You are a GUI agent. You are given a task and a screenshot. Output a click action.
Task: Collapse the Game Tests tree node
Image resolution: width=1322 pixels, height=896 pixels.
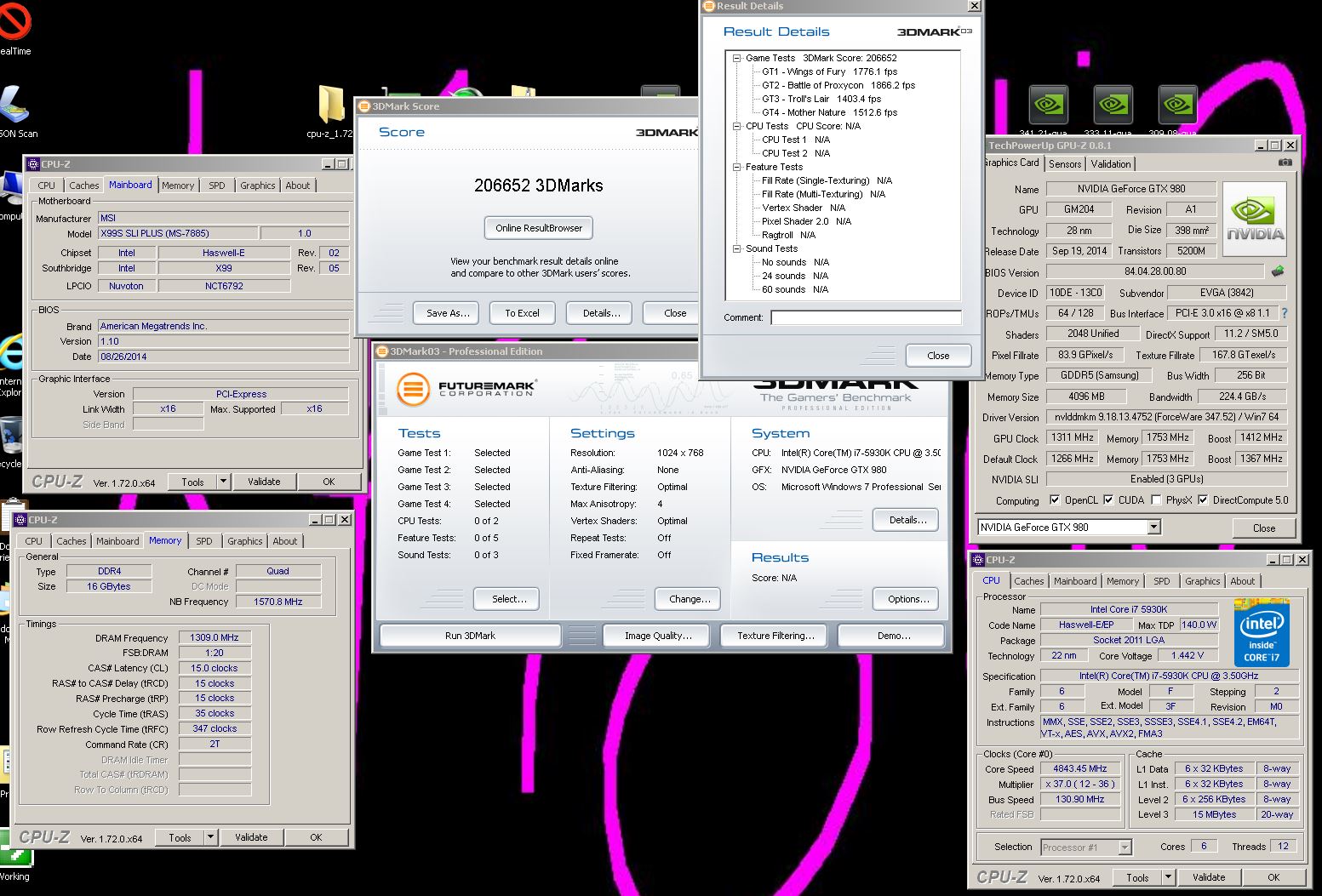(x=737, y=58)
